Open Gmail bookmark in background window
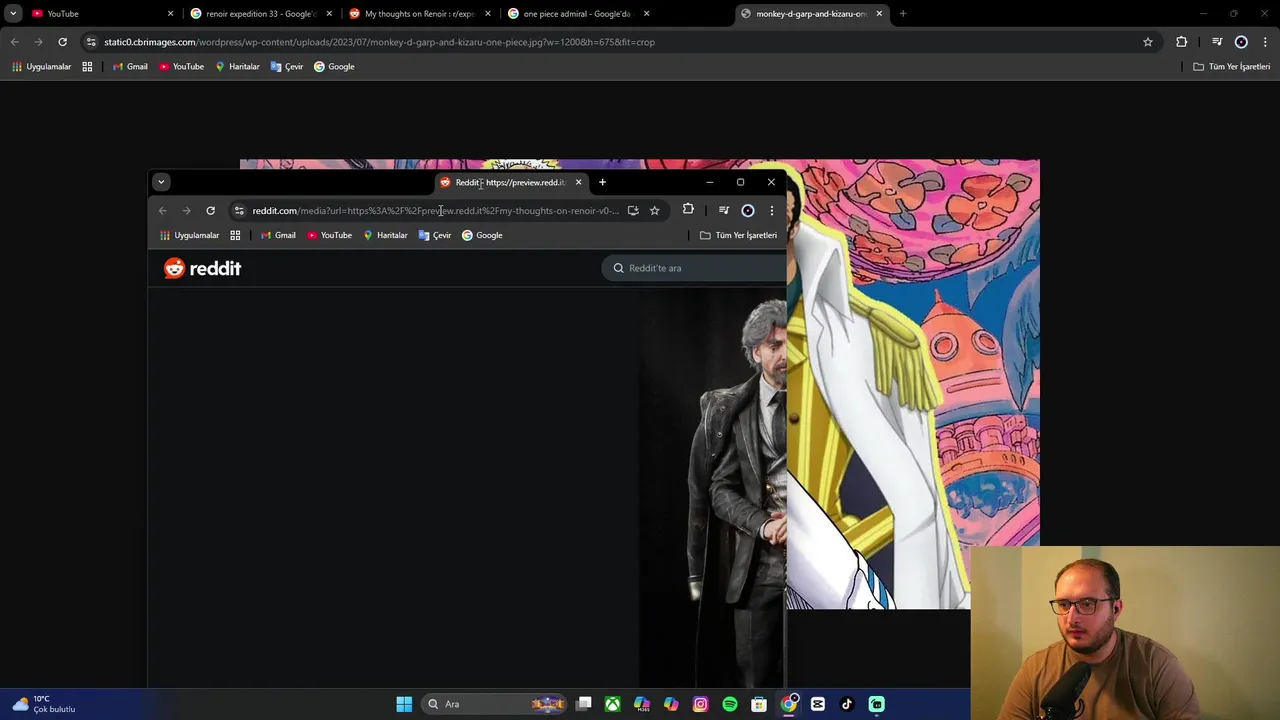1280x720 pixels. [x=130, y=66]
